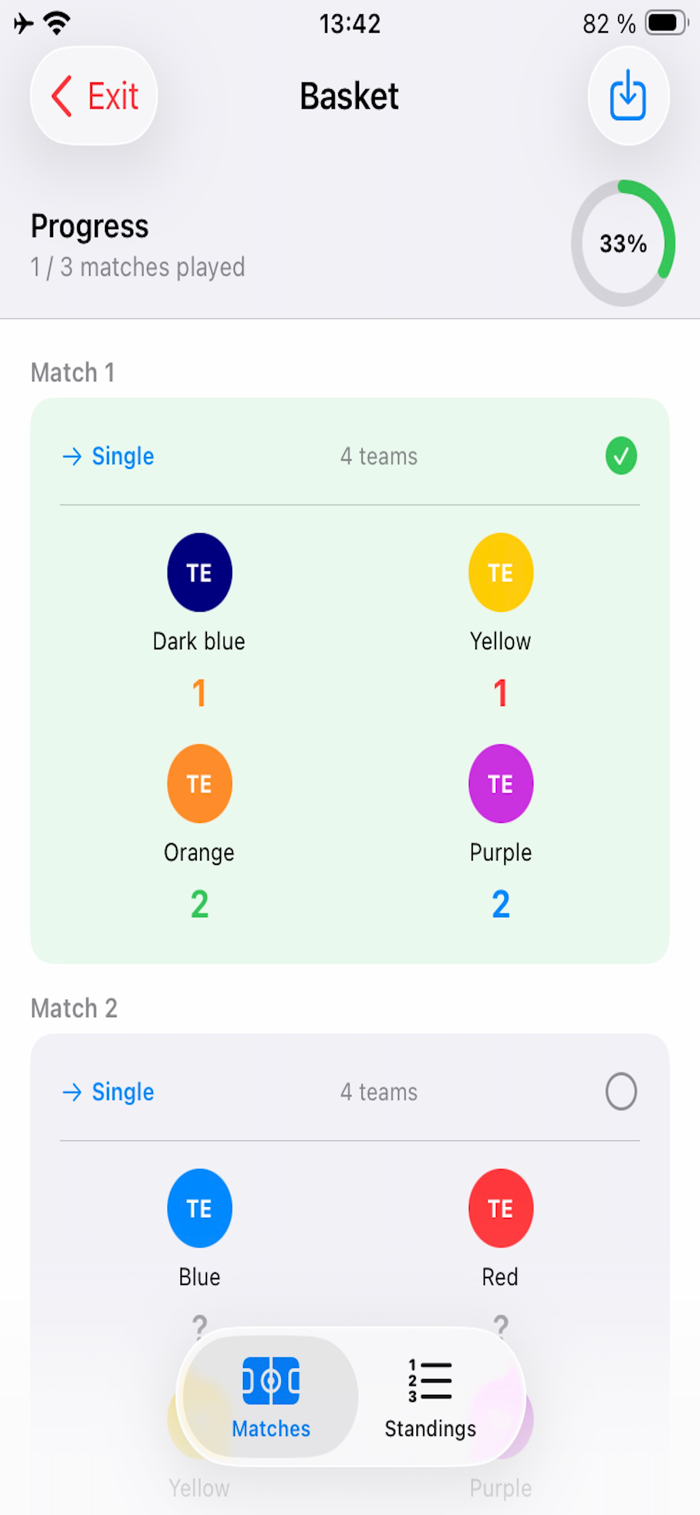This screenshot has width=700, height=1515.
Task: Switch to the Standings tab
Action: [430, 1396]
